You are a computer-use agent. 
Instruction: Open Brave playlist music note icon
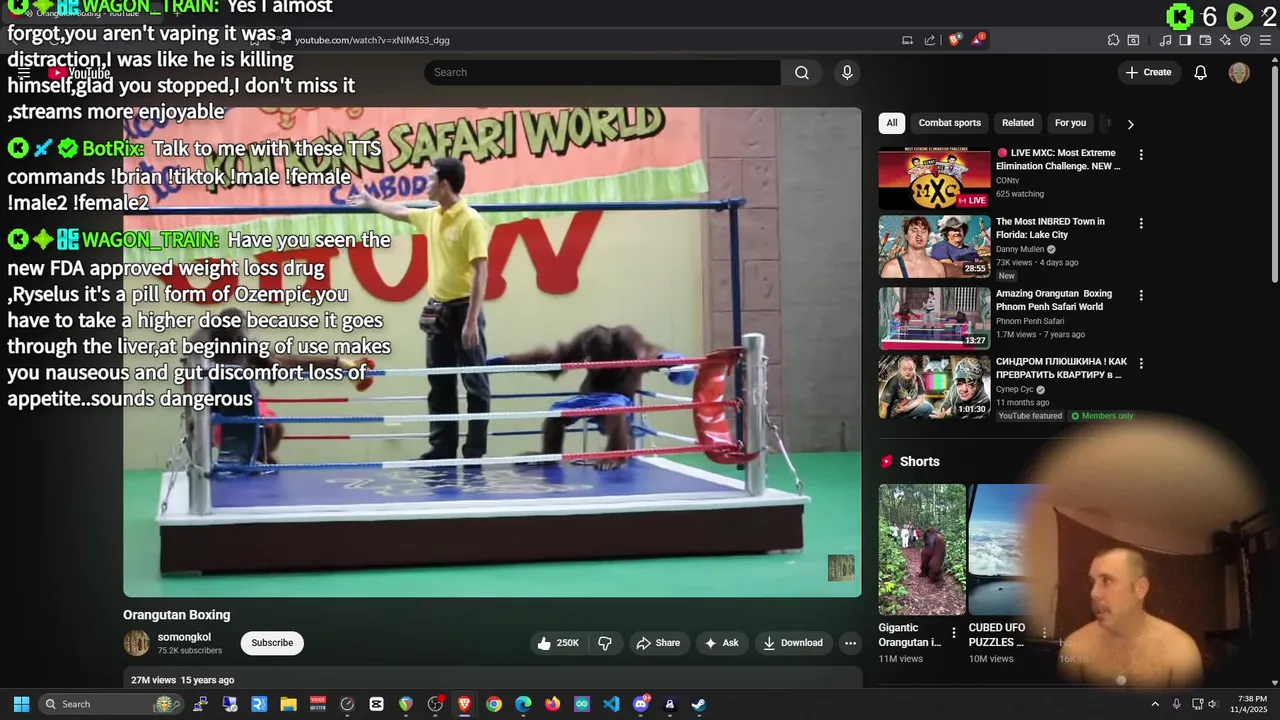click(x=1165, y=40)
